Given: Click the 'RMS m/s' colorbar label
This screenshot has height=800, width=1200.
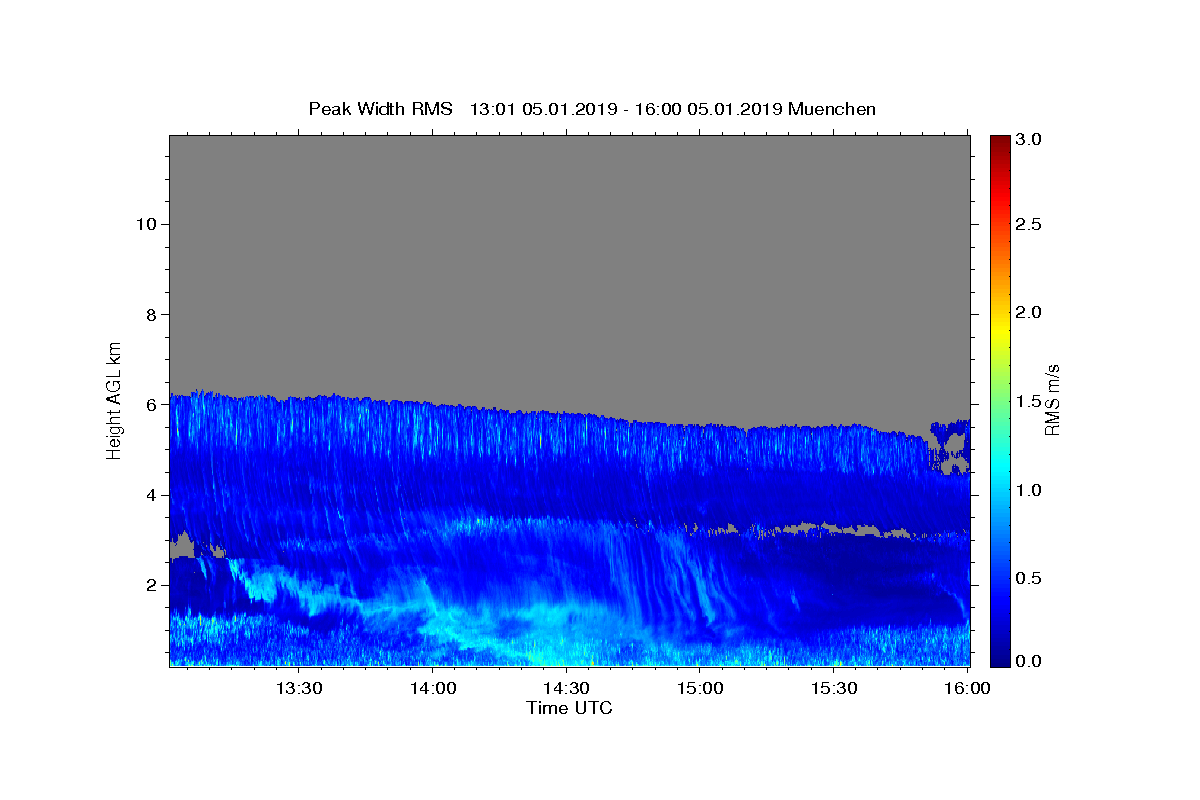Looking at the screenshot, I should coord(1052,399).
